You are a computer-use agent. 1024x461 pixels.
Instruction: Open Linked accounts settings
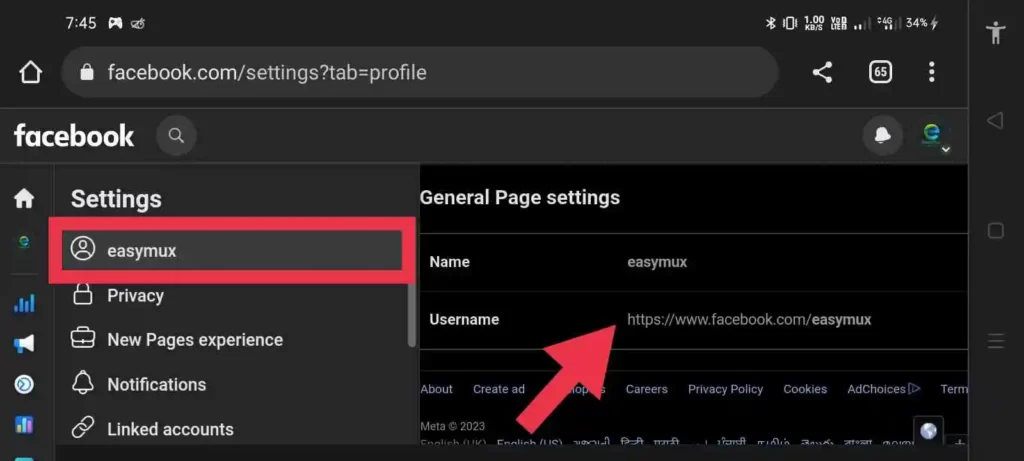(x=170, y=429)
